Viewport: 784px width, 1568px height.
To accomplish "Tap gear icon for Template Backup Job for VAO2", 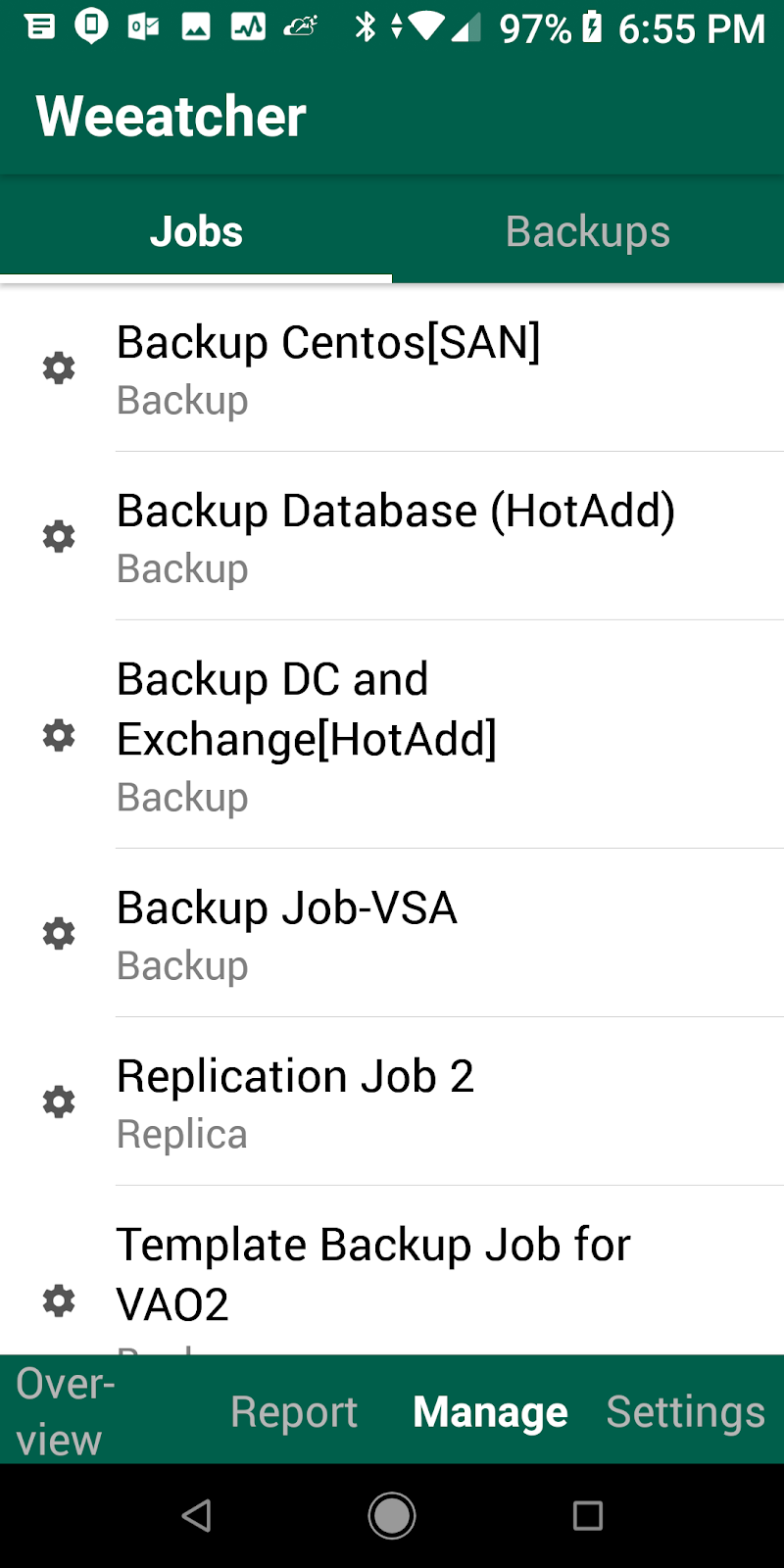I will coord(59,1300).
